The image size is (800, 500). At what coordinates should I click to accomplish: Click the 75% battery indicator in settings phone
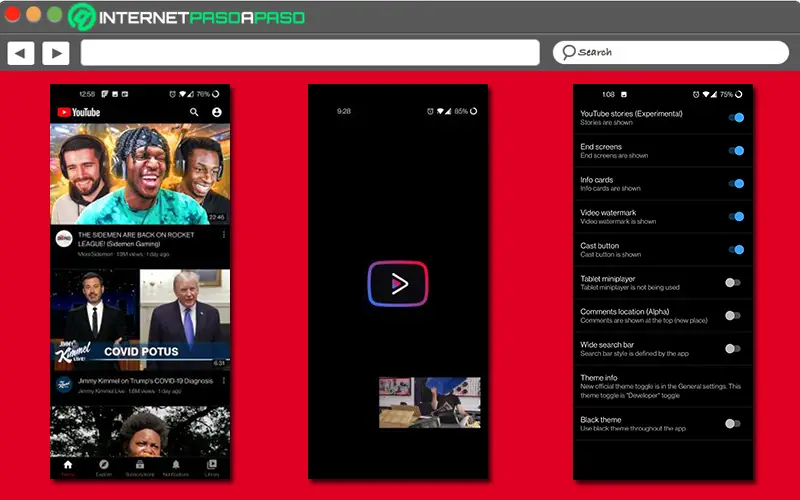(x=731, y=94)
